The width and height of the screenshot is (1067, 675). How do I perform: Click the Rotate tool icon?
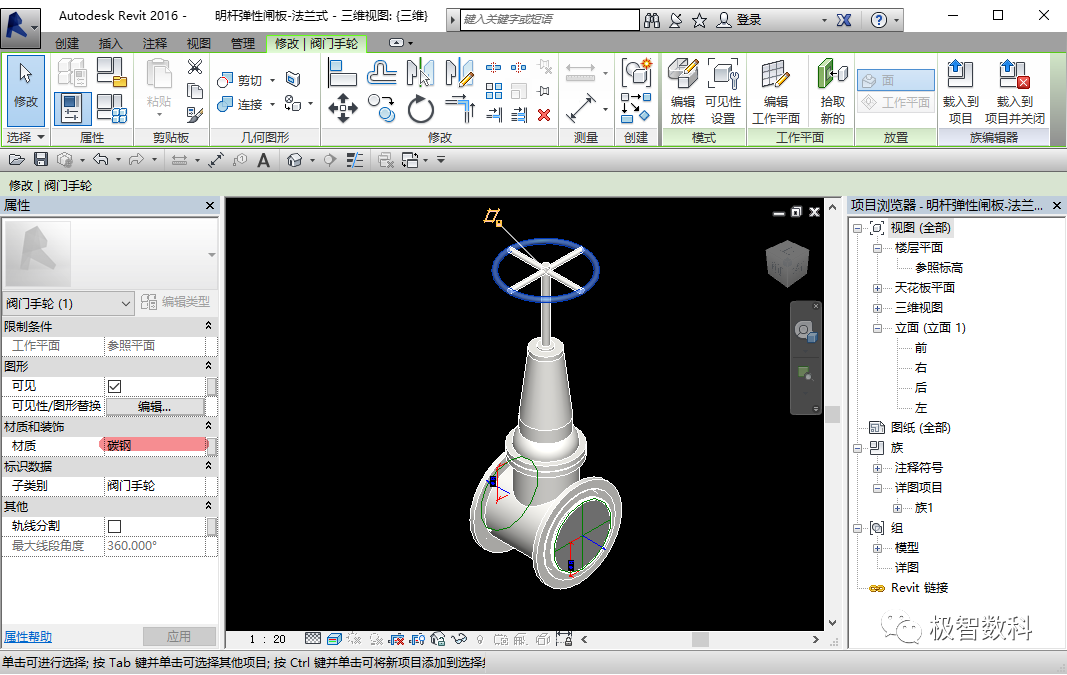(x=421, y=109)
